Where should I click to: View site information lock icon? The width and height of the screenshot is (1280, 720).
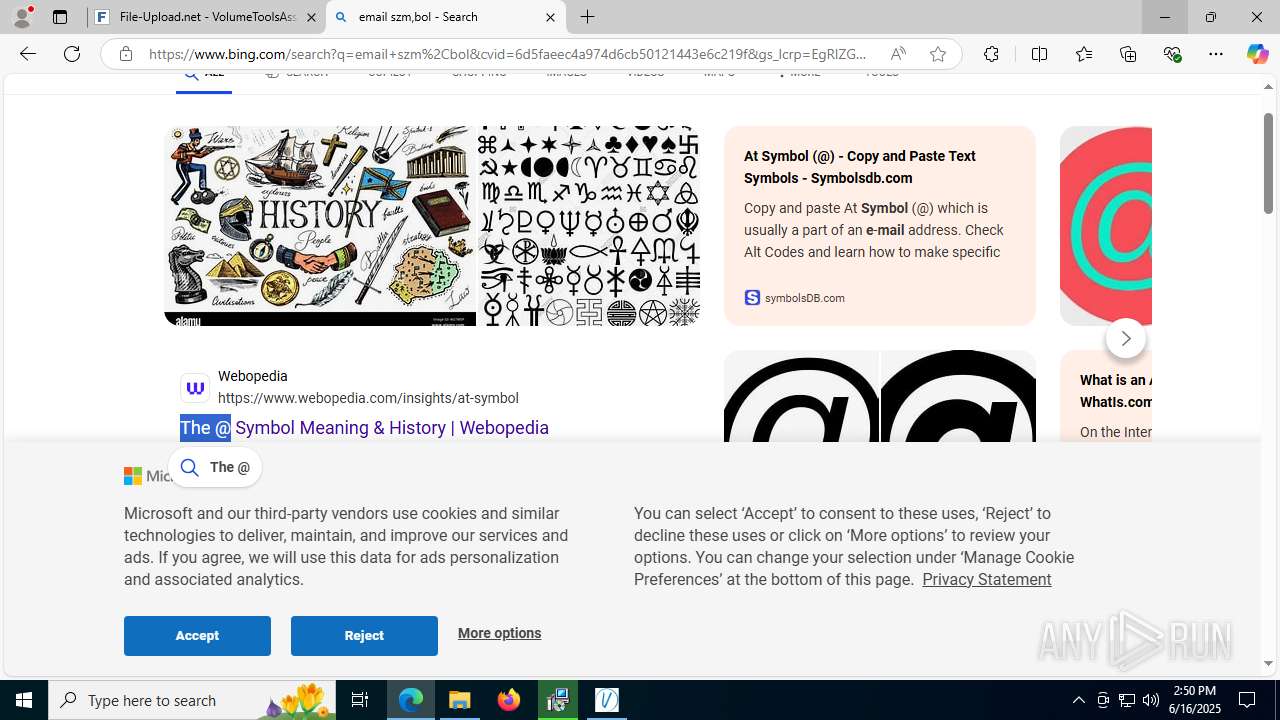pos(125,54)
